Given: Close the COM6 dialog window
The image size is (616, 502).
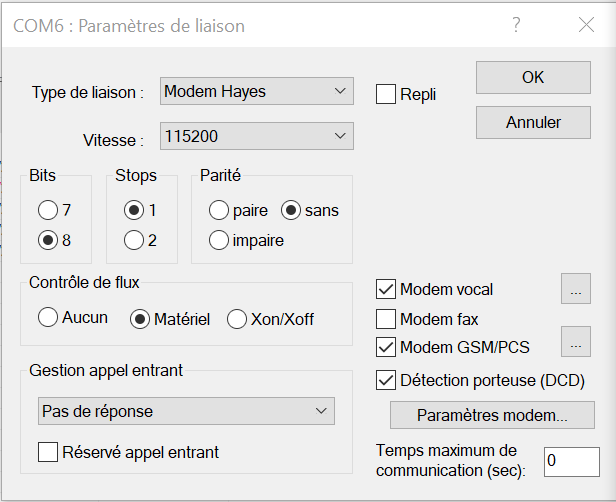Looking at the screenshot, I should click(586, 26).
